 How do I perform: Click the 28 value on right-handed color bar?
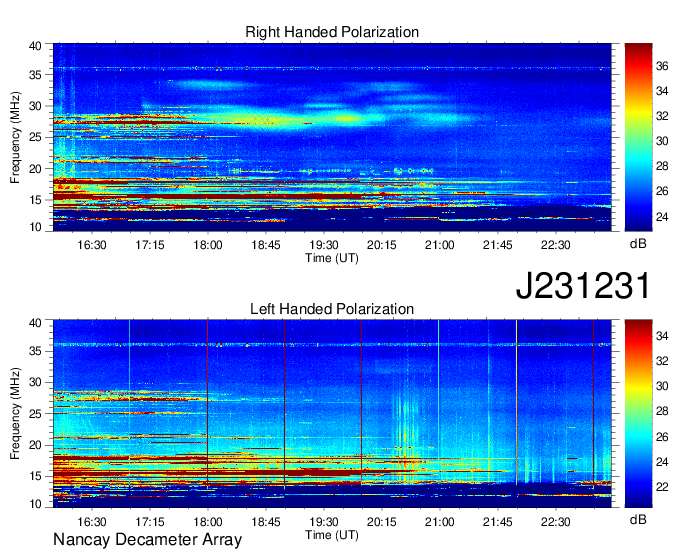click(662, 166)
